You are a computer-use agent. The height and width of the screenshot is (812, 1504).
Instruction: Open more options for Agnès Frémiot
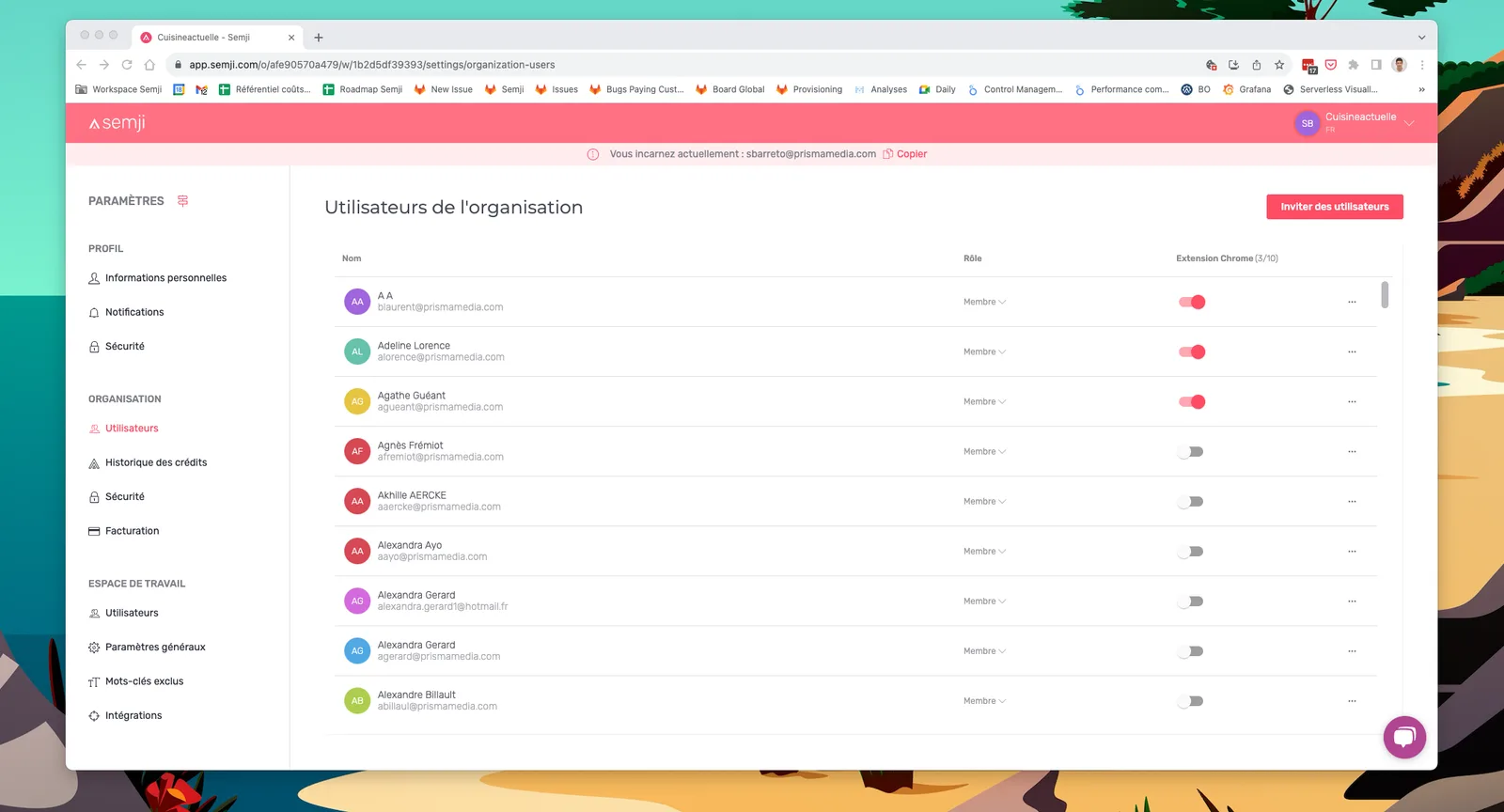tap(1352, 451)
